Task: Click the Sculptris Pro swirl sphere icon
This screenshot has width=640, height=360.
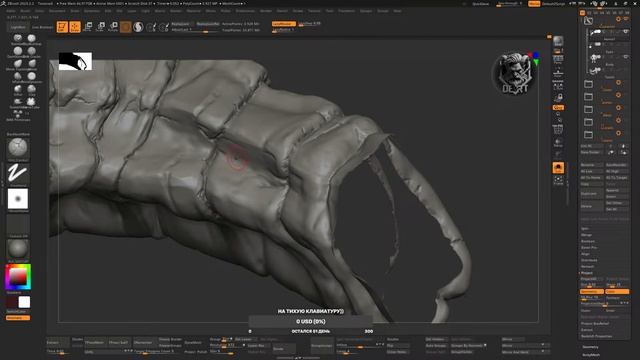Action: click(x=138, y=27)
